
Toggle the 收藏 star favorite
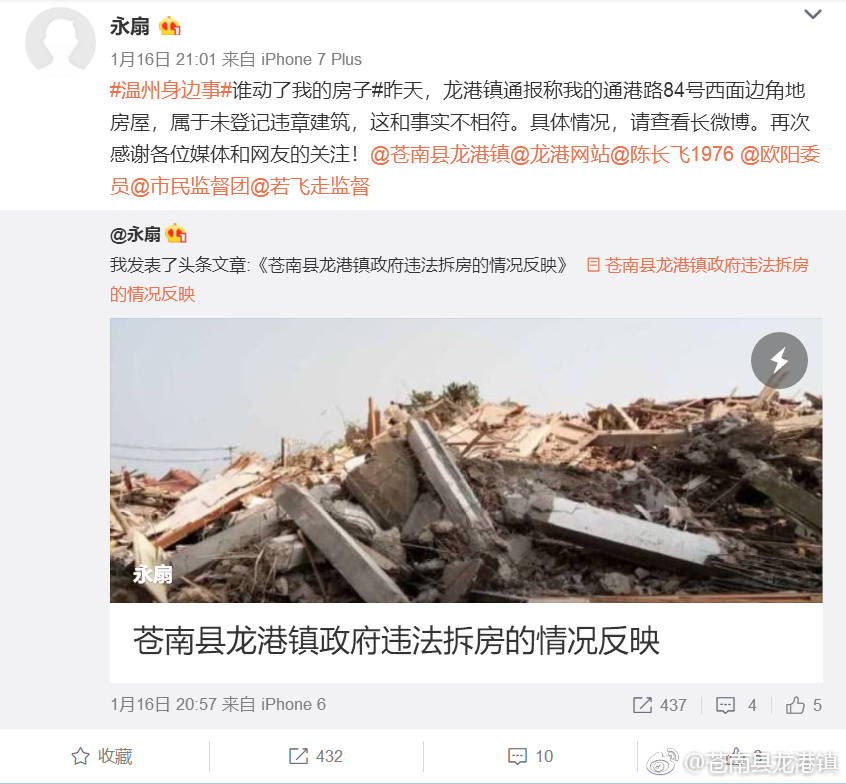(x=102, y=756)
